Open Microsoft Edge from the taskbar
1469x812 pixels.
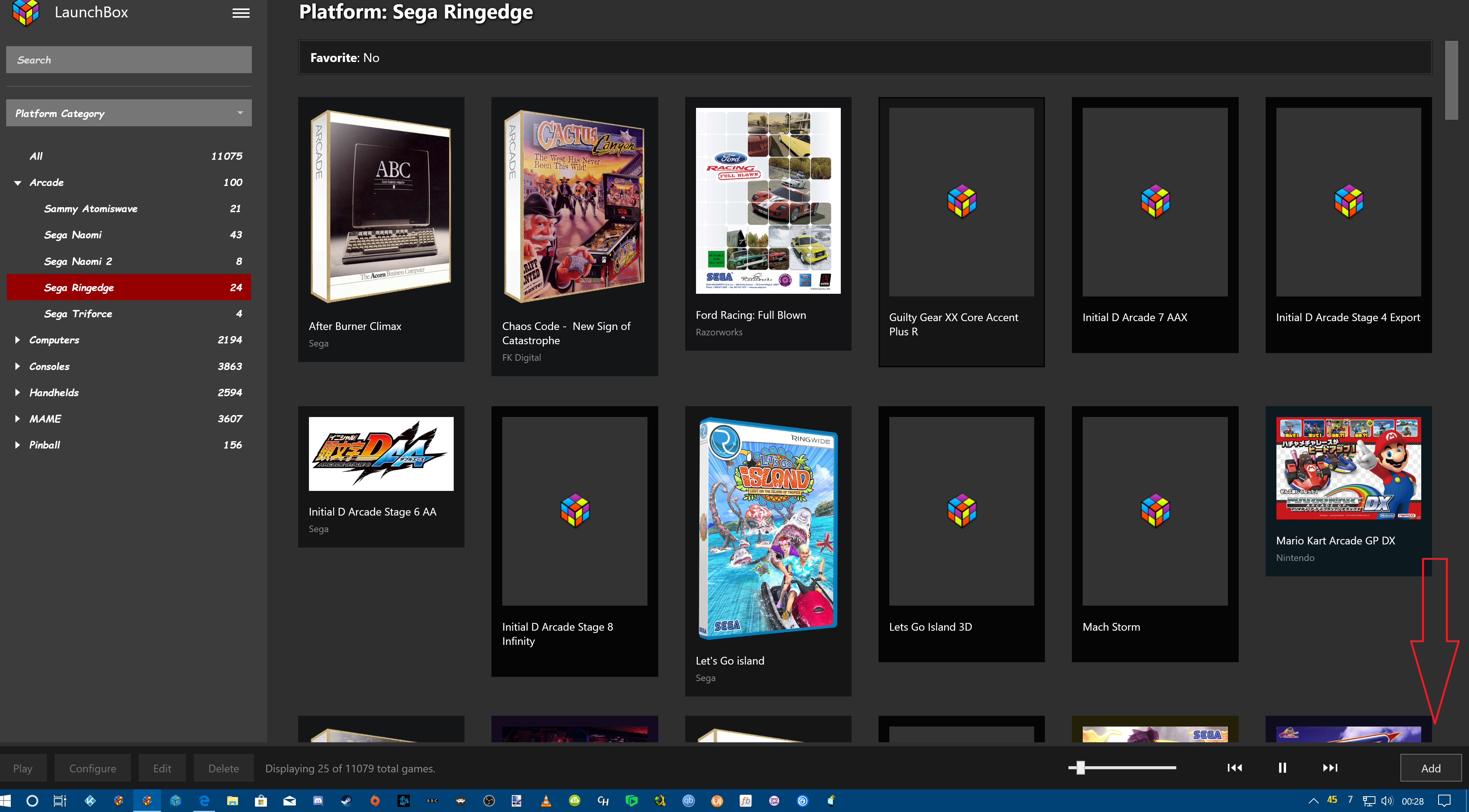tap(204, 800)
